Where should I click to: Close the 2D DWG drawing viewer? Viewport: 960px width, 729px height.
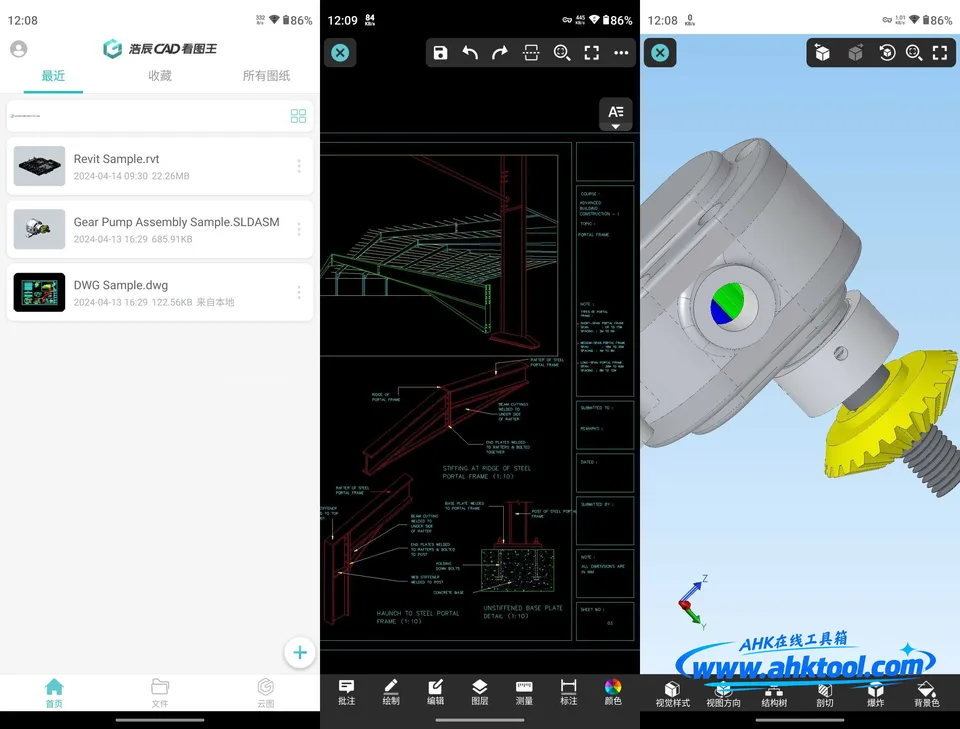click(340, 53)
